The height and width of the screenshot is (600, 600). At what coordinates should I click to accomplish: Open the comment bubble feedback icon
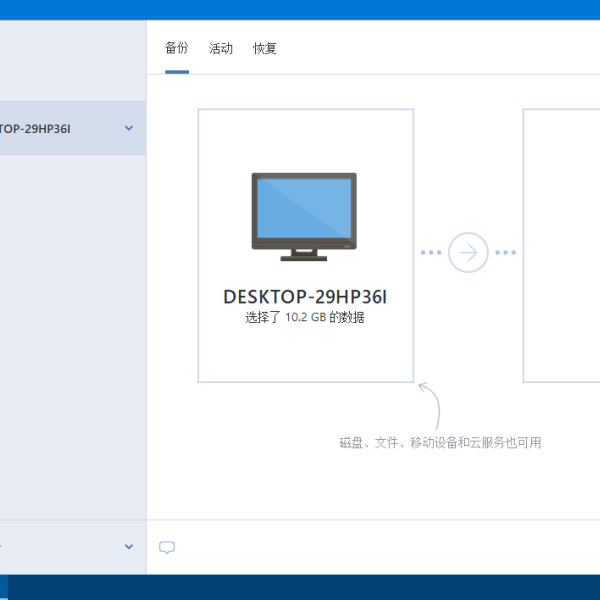coord(167,548)
